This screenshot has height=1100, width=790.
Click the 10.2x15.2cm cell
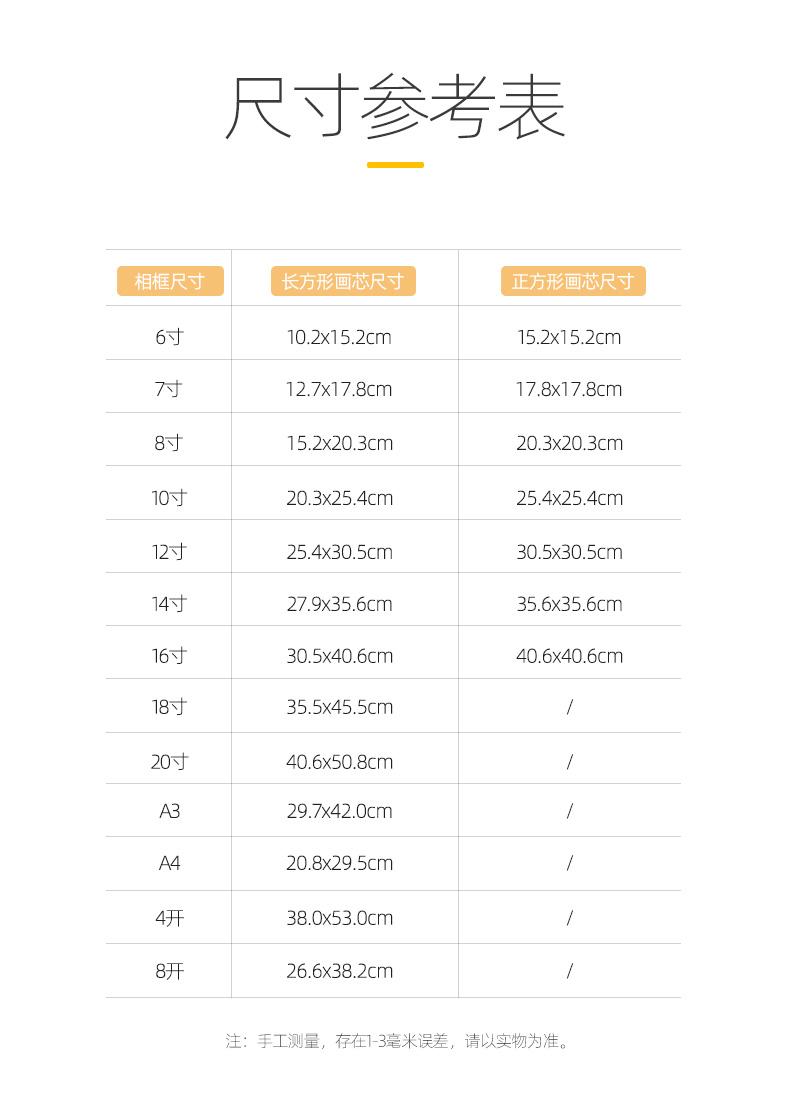pyautogui.click(x=339, y=337)
